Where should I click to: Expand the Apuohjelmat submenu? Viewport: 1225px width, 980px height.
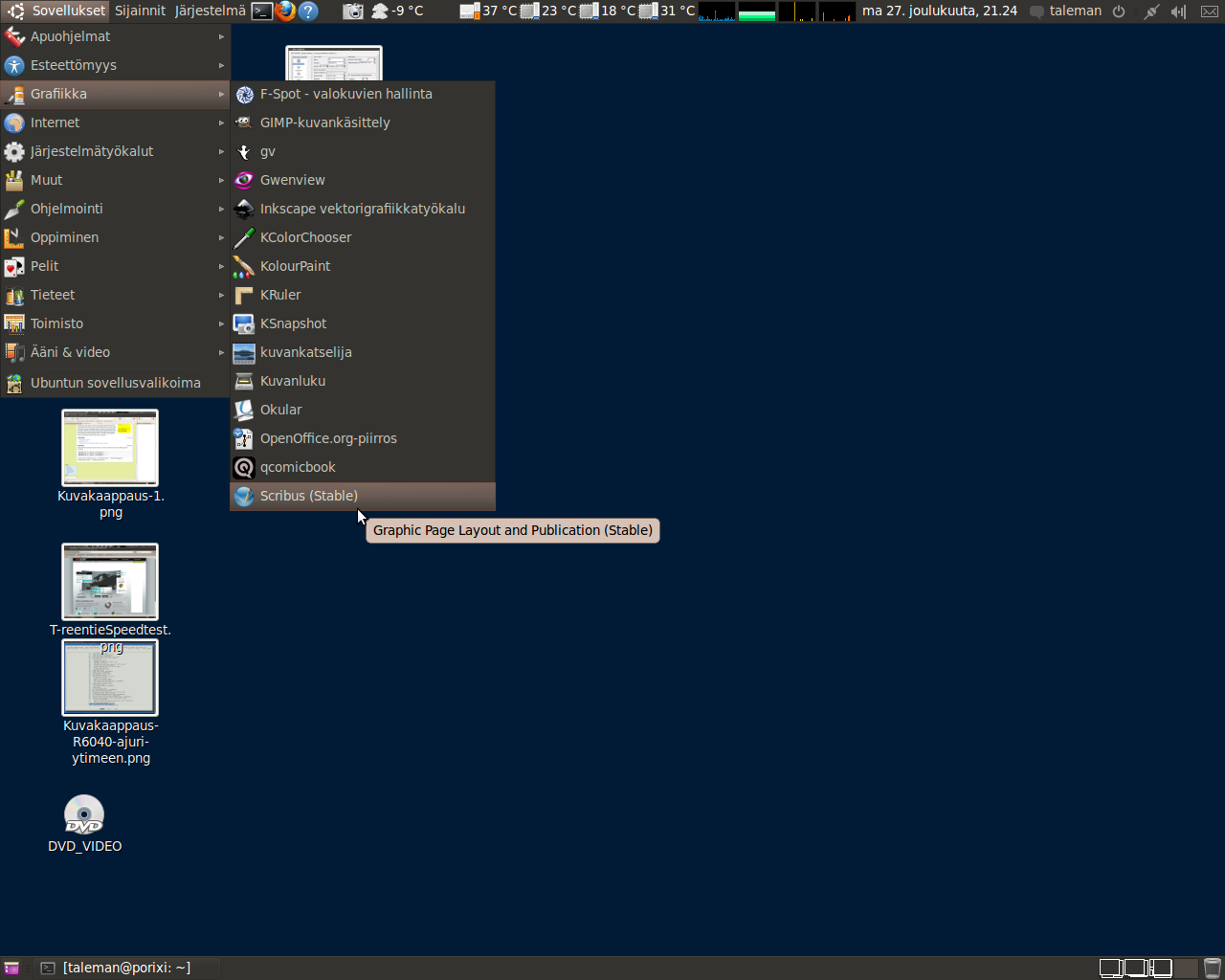point(115,36)
